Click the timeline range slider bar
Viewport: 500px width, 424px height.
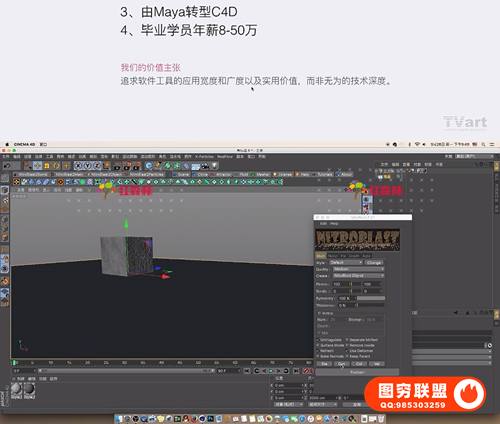(x=126, y=371)
